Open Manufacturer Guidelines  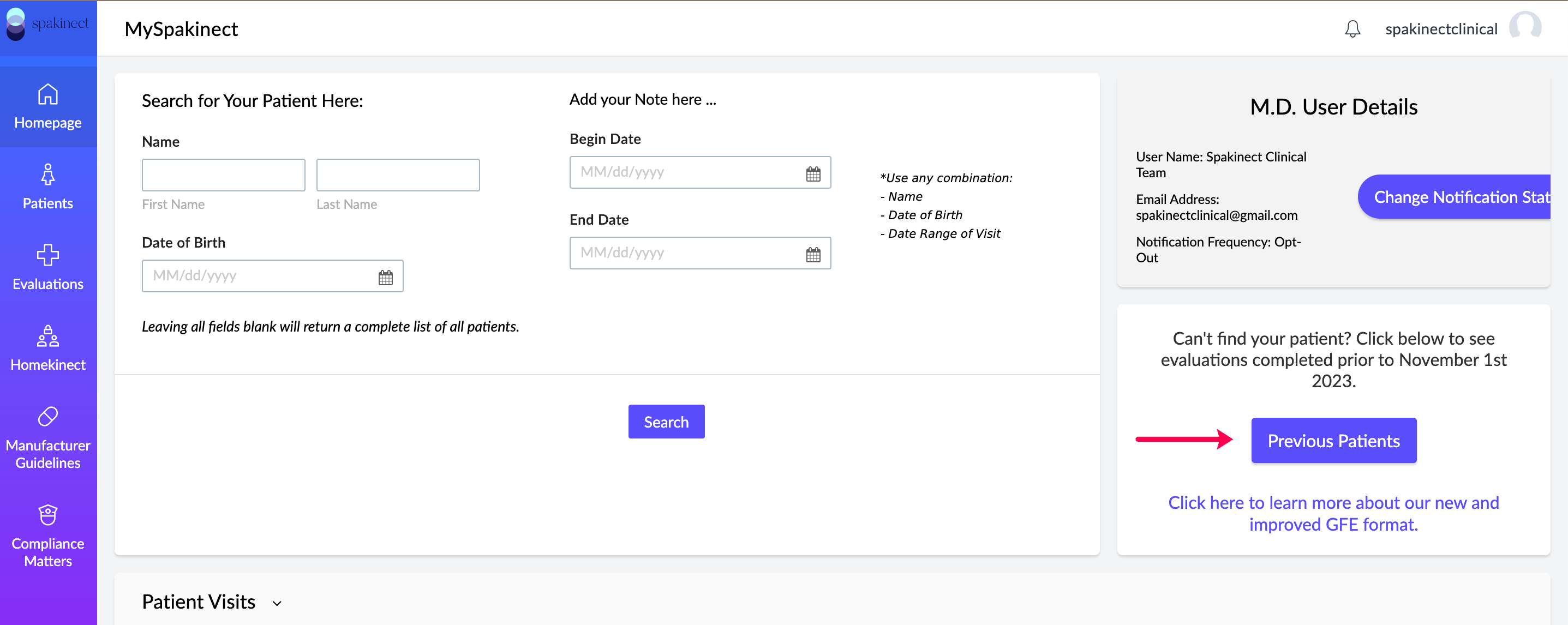pos(48,438)
